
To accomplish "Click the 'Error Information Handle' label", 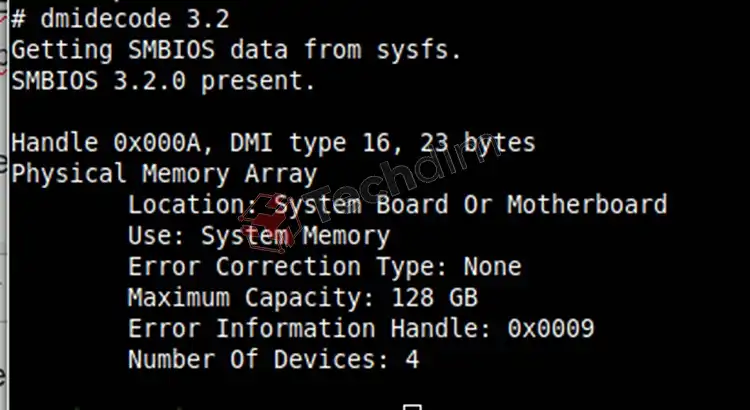I will click(310, 329).
